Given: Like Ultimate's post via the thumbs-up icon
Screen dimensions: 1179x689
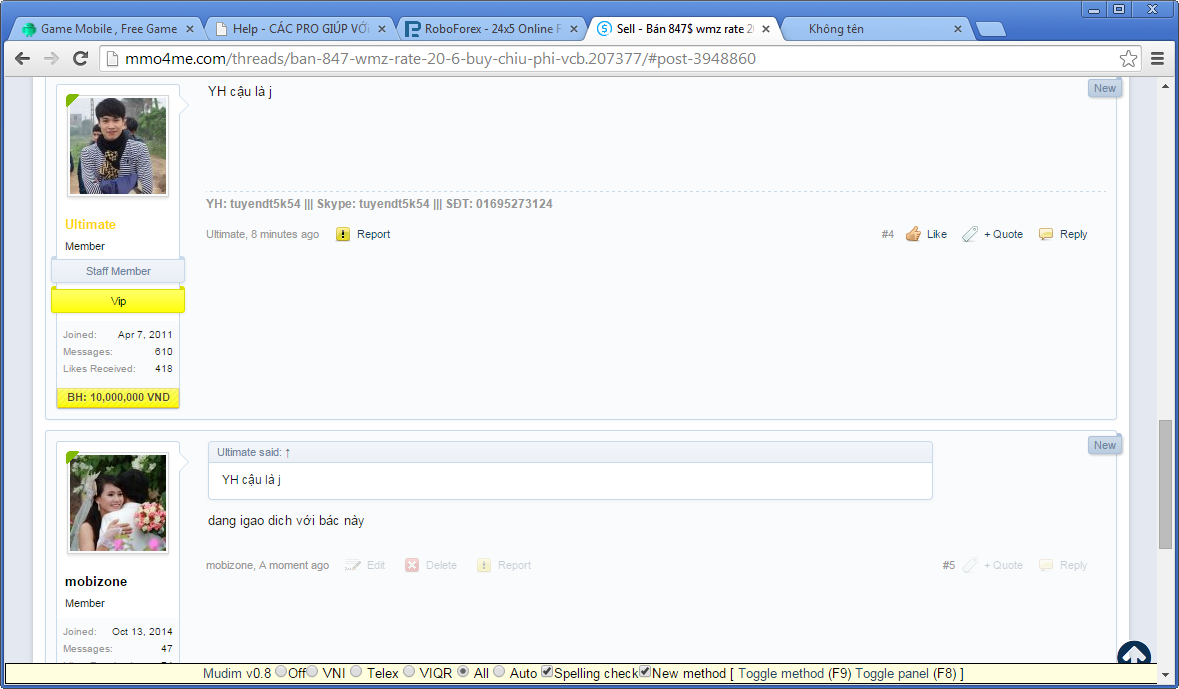Looking at the screenshot, I should 912,233.
